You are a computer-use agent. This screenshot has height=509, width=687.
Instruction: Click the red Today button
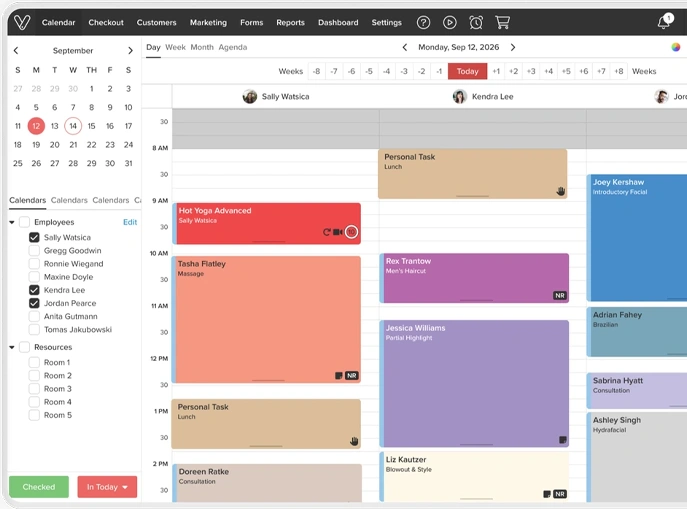[467, 71]
